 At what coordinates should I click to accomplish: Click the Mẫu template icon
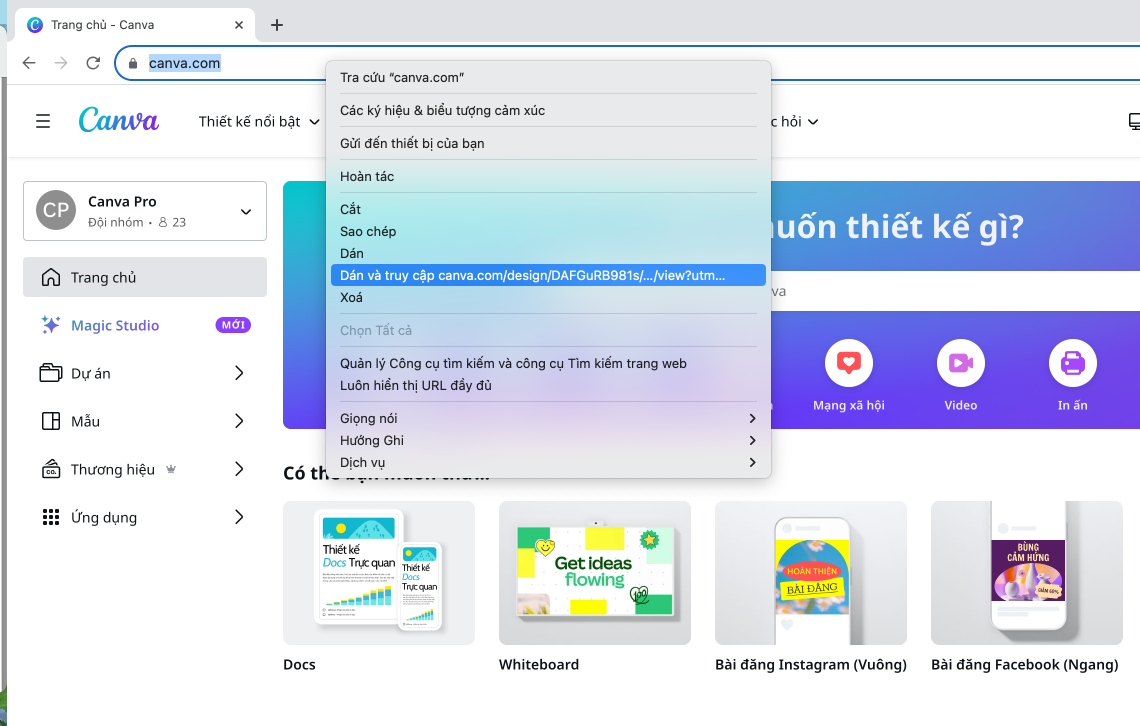click(x=51, y=421)
